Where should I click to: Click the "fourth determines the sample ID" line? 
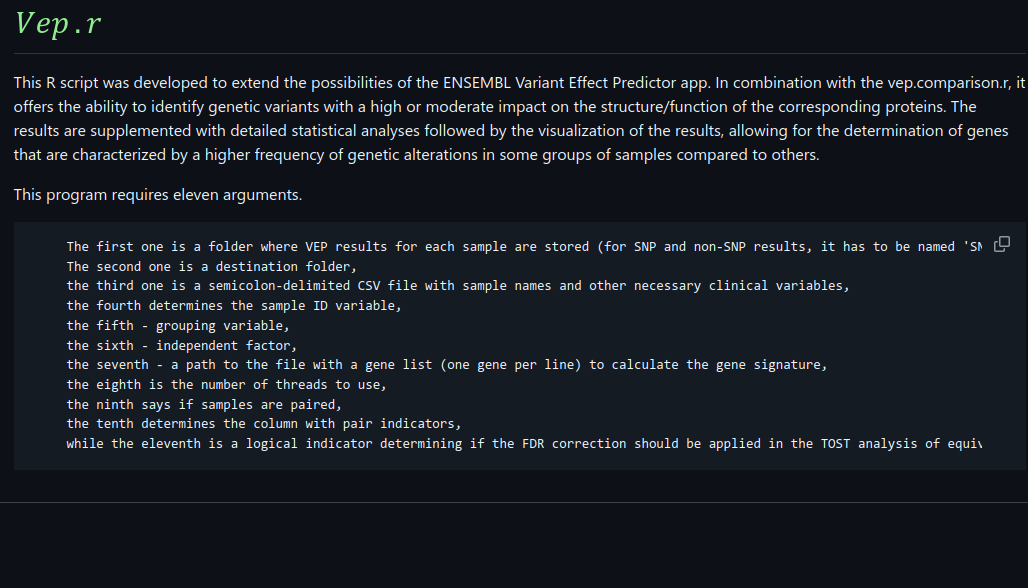233,306
